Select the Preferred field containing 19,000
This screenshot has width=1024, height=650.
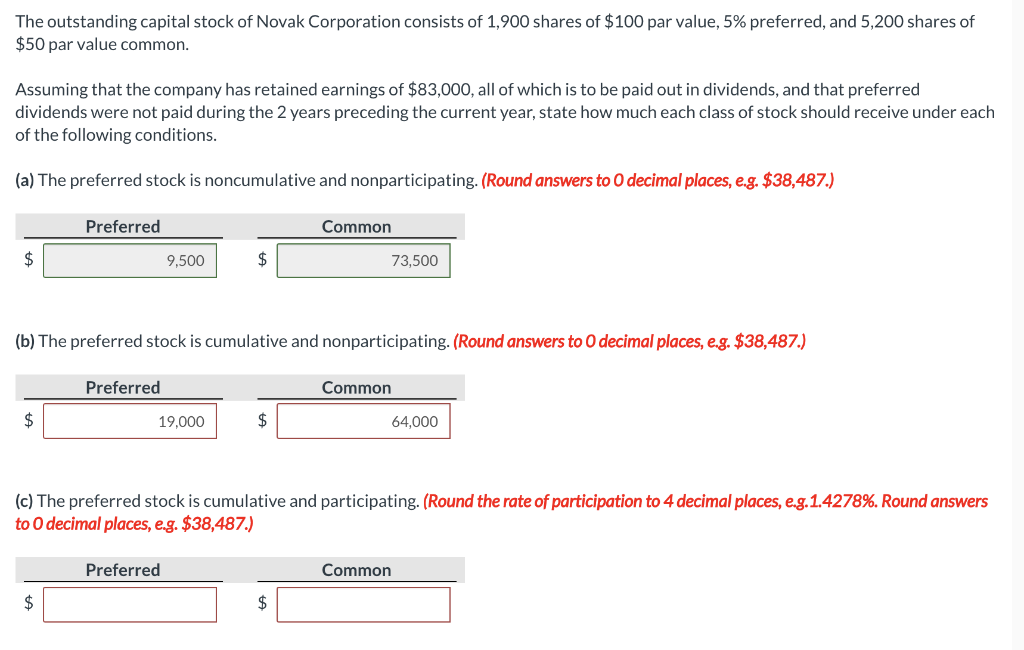130,421
